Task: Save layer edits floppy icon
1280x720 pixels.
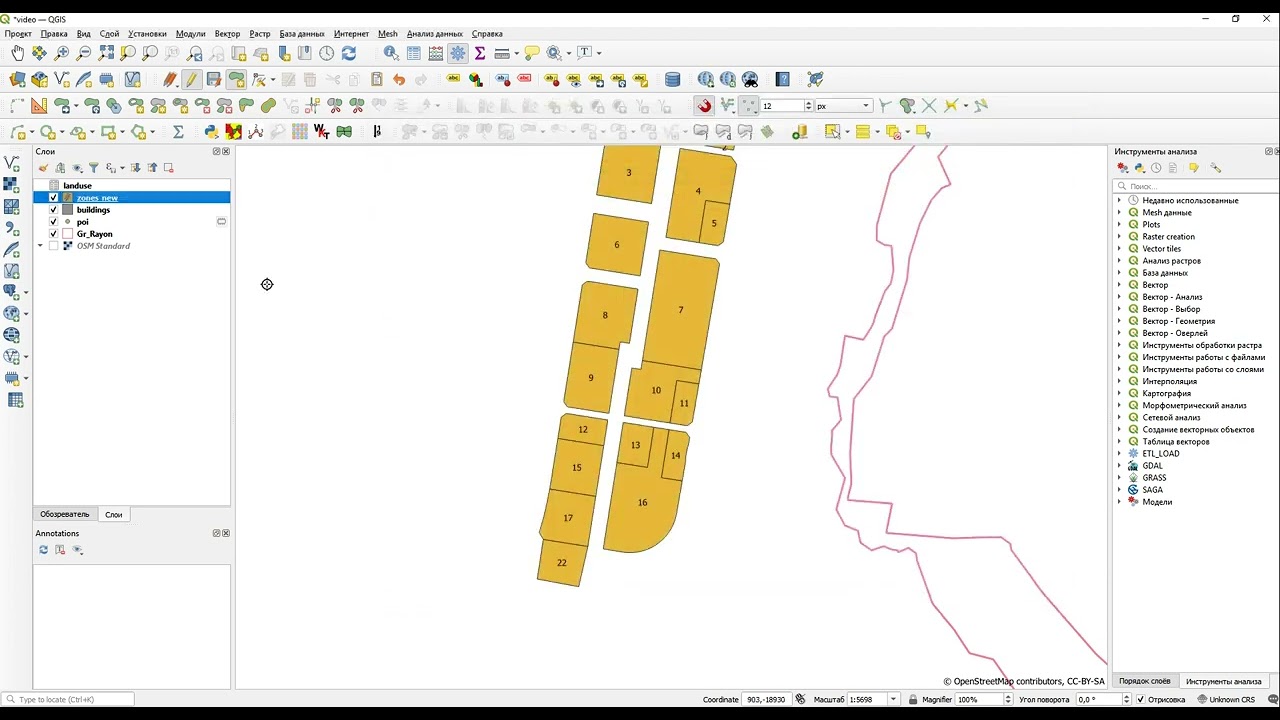Action: click(213, 79)
